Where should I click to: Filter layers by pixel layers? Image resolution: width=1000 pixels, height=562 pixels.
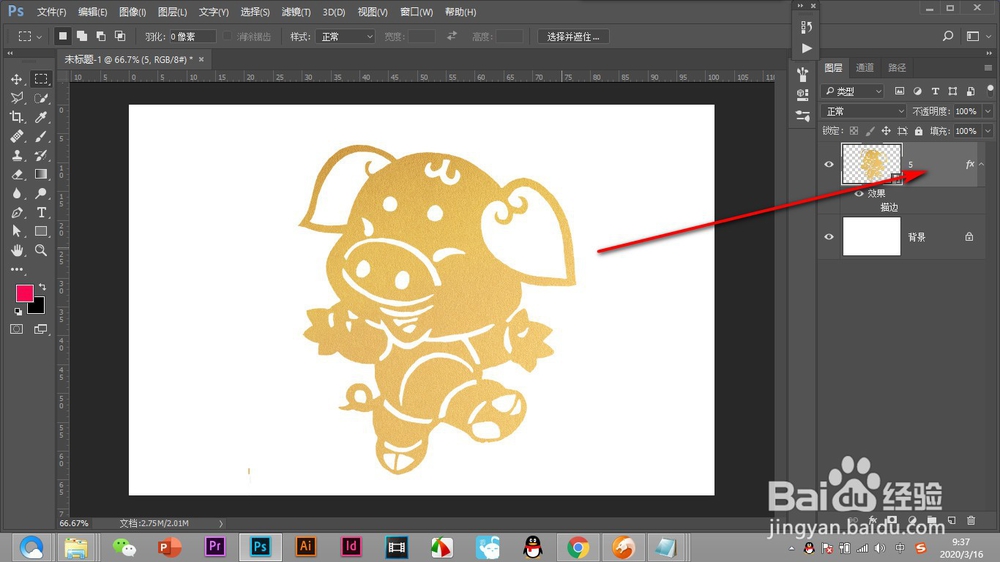899,91
